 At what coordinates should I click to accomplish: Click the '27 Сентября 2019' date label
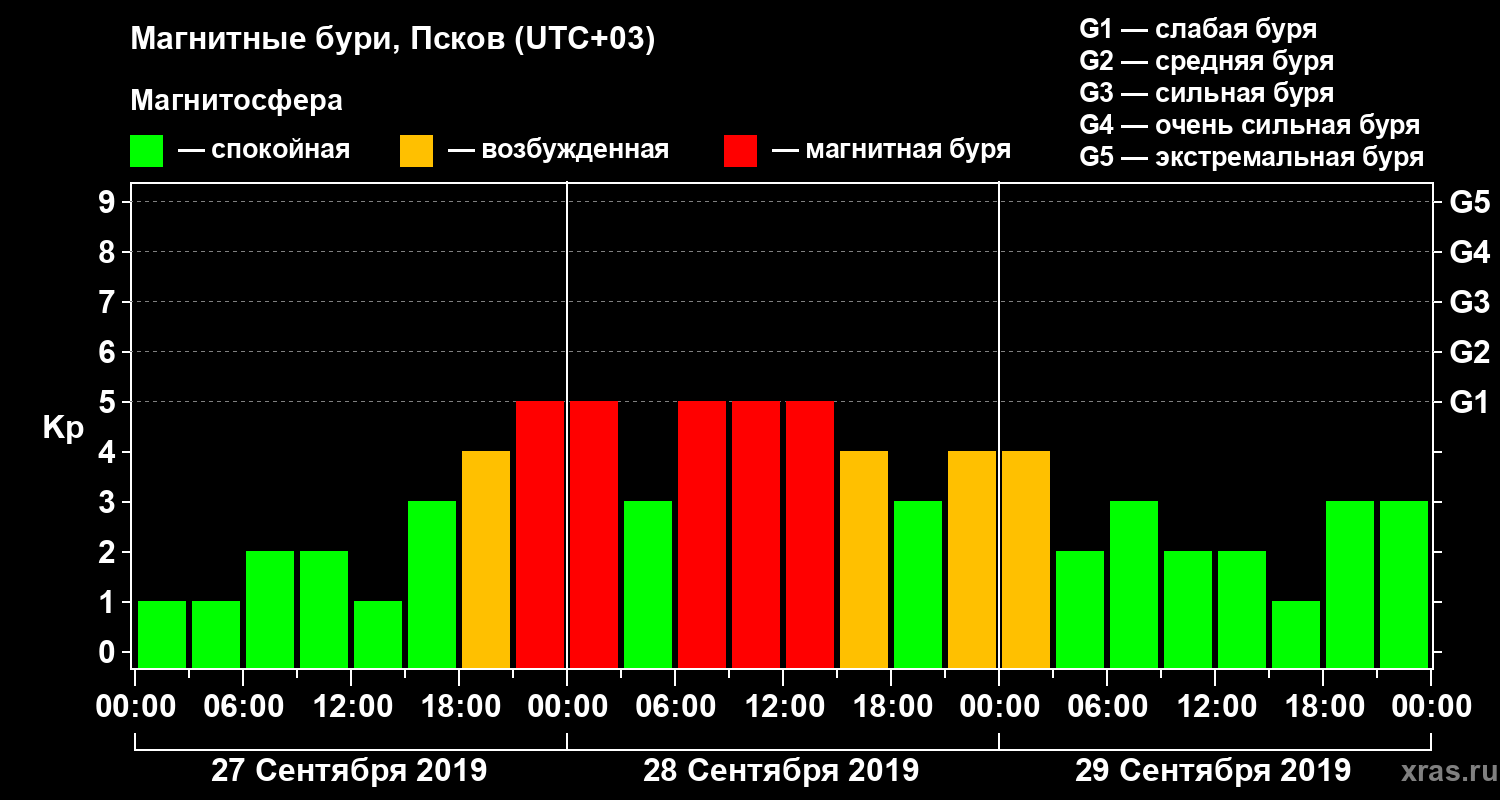coord(349,771)
